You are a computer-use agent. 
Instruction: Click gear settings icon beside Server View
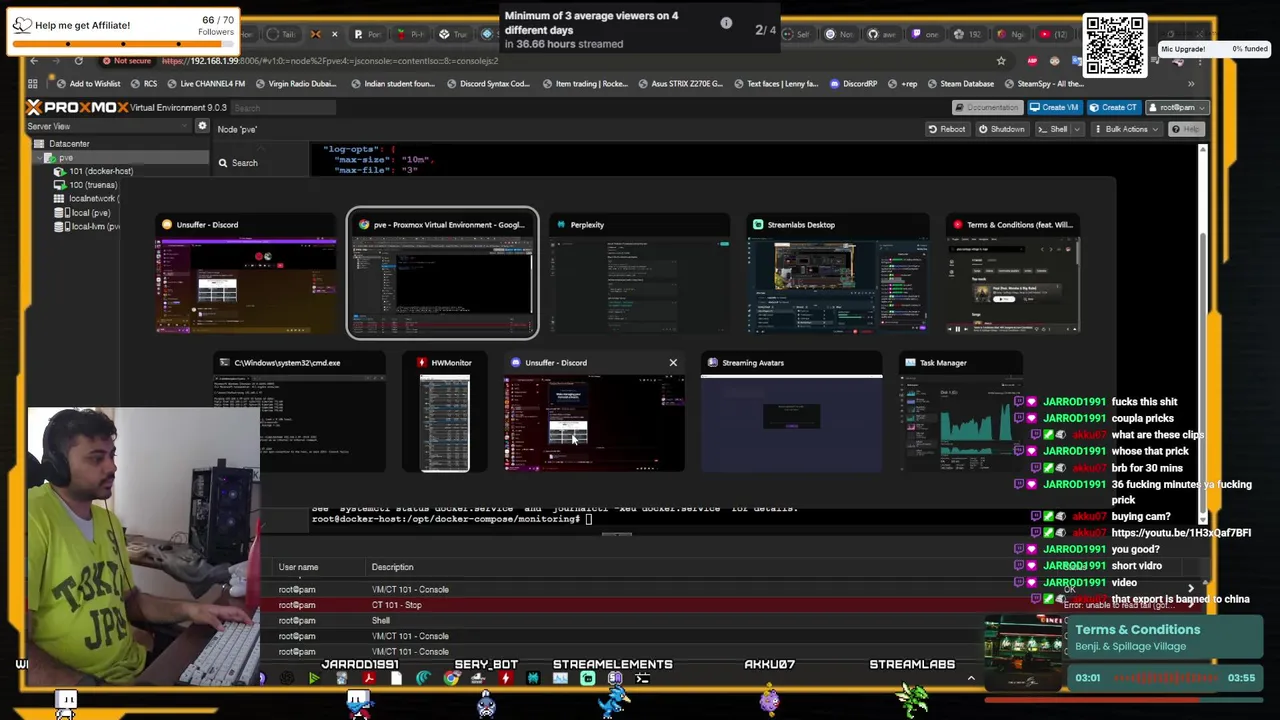pyautogui.click(x=202, y=127)
